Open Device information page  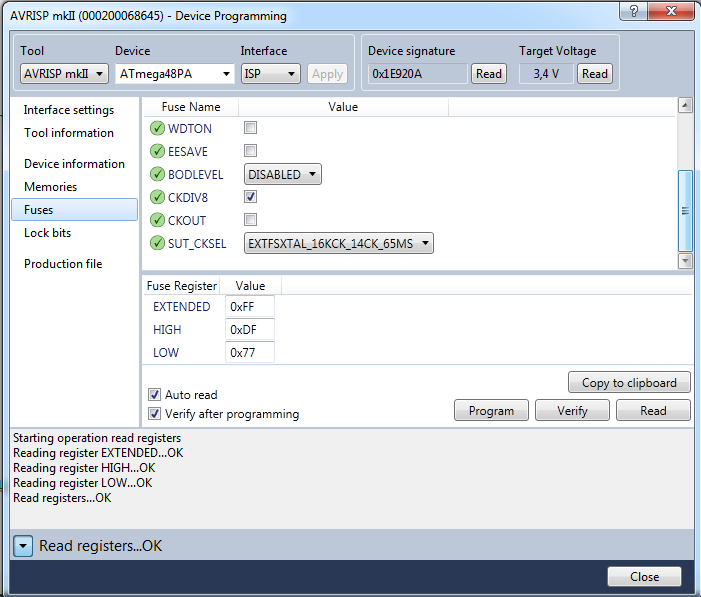point(74,164)
